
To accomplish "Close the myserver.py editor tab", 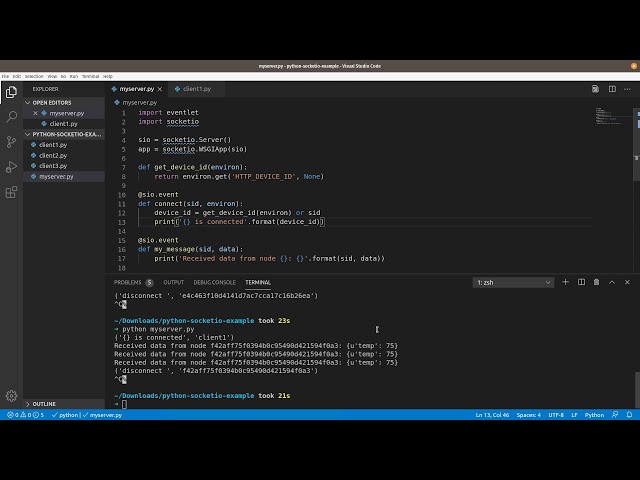I will point(160,89).
